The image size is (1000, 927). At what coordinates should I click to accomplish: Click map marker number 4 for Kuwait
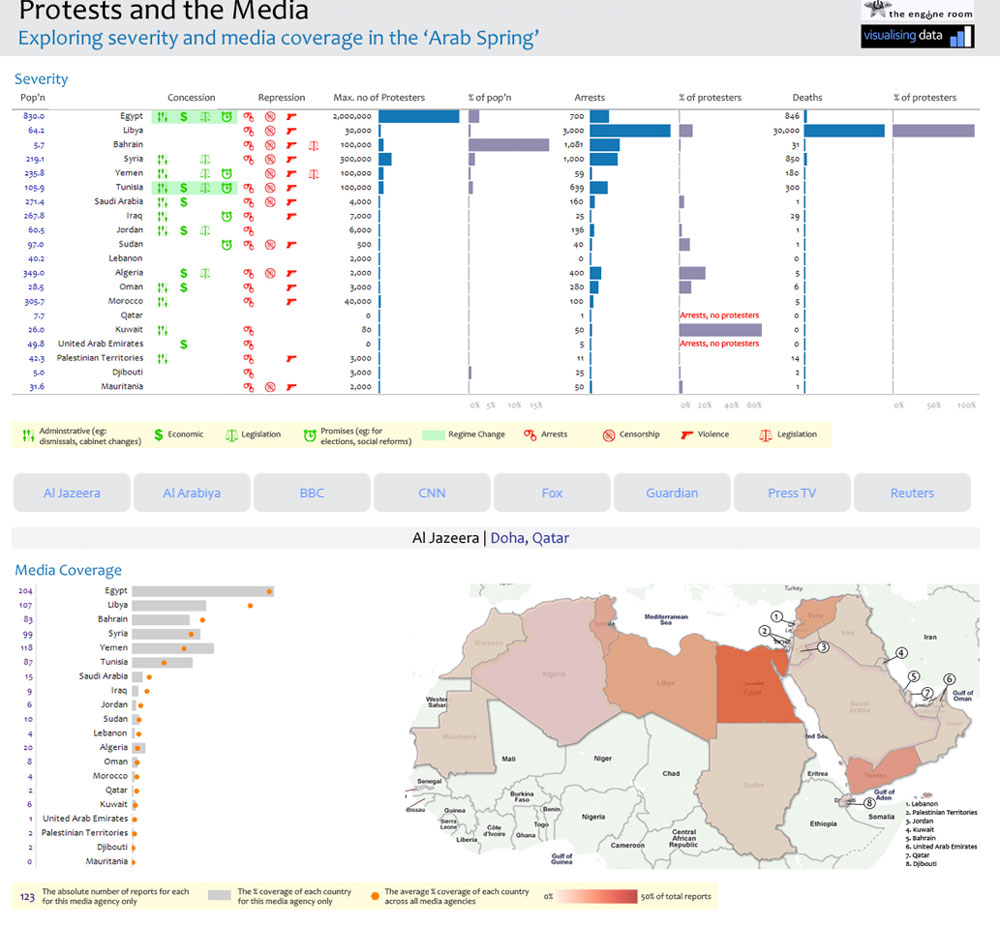[x=901, y=653]
